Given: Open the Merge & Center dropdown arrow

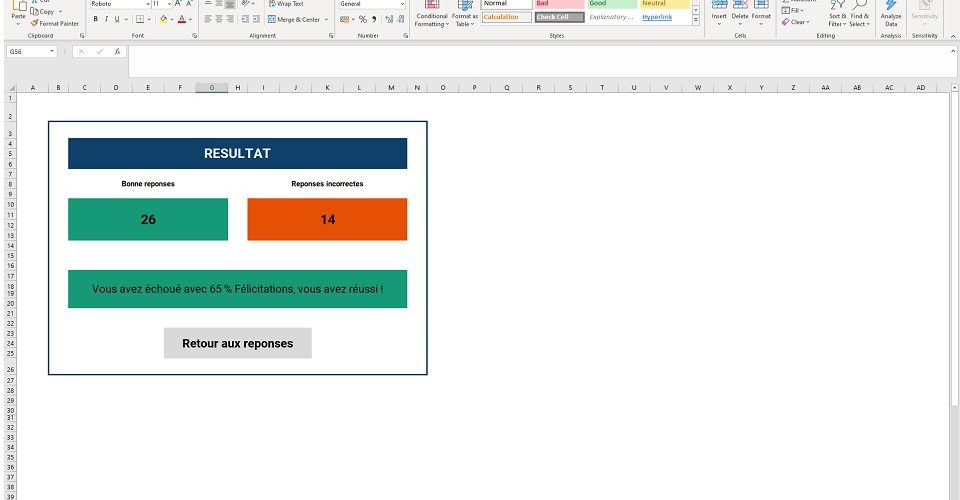Looking at the screenshot, I should tap(326, 20).
